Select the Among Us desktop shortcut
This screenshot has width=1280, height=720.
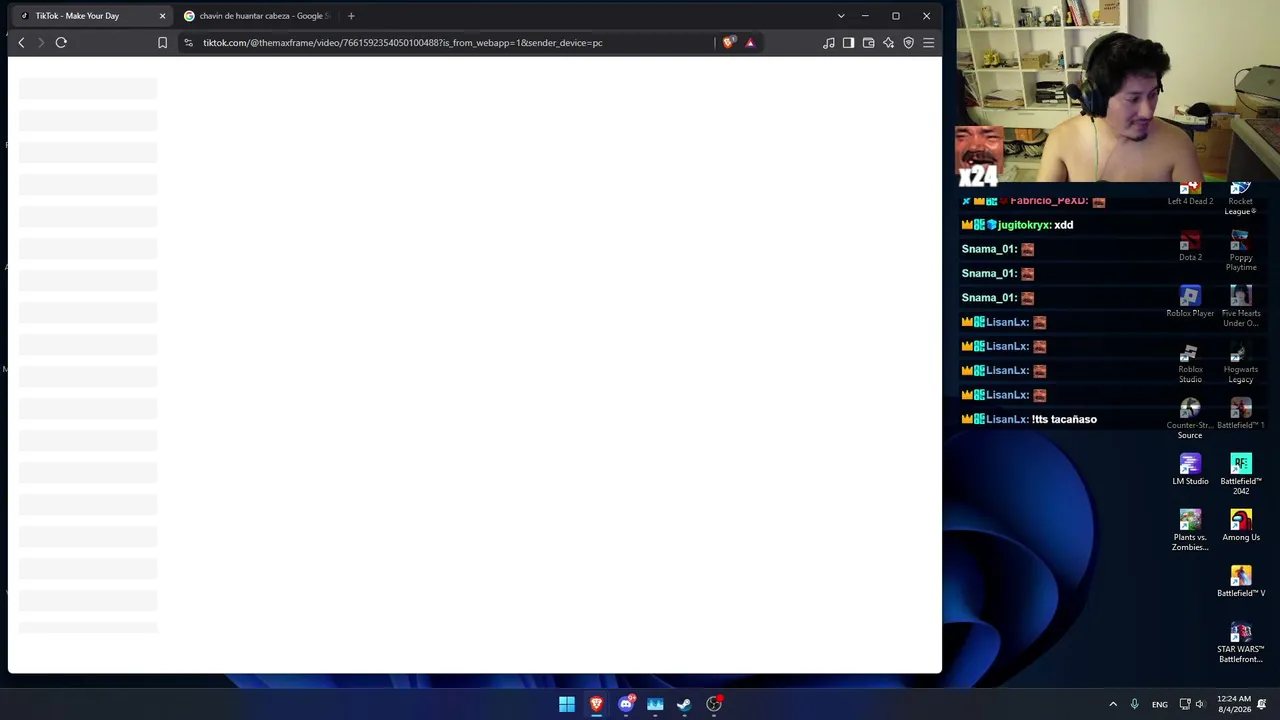pos(1241,526)
